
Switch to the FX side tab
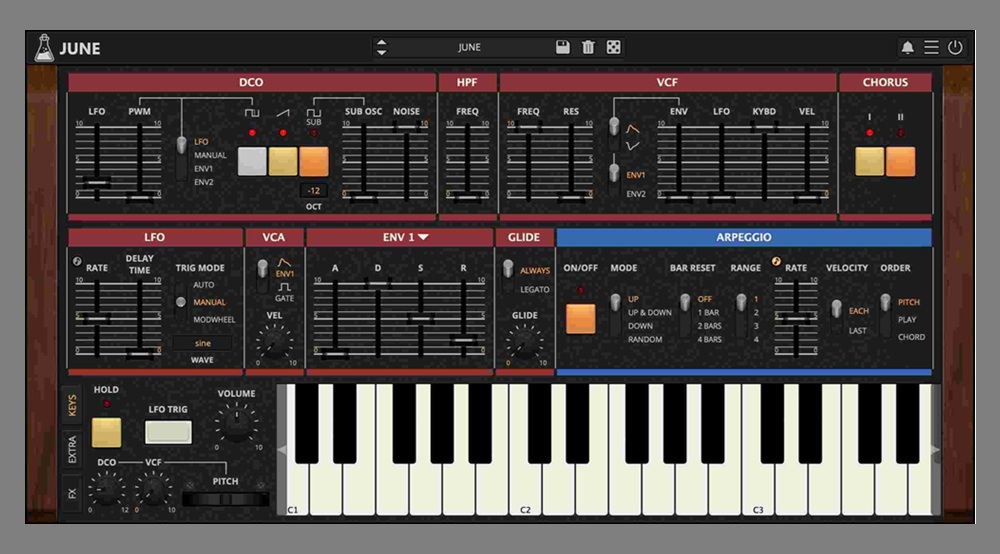(72, 491)
